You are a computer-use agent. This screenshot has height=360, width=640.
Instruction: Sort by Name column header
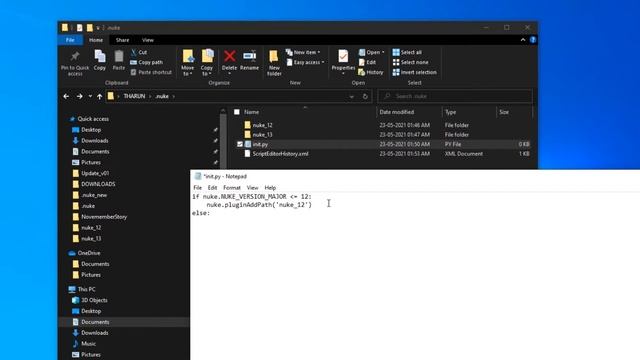(x=251, y=112)
